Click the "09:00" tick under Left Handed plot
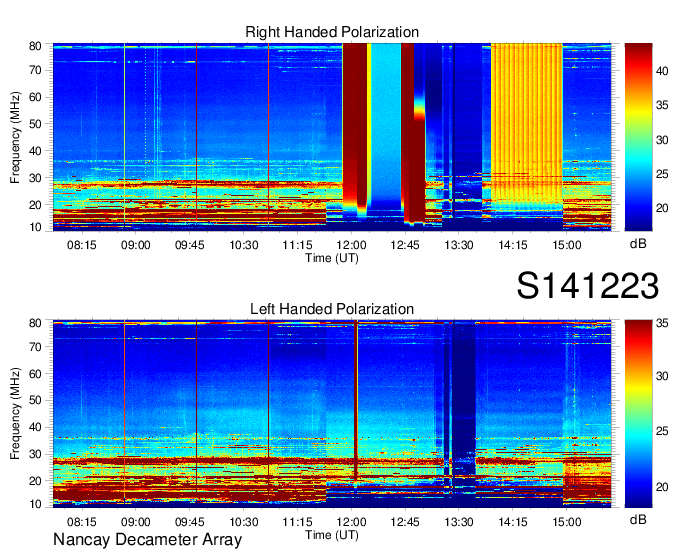 [135, 522]
